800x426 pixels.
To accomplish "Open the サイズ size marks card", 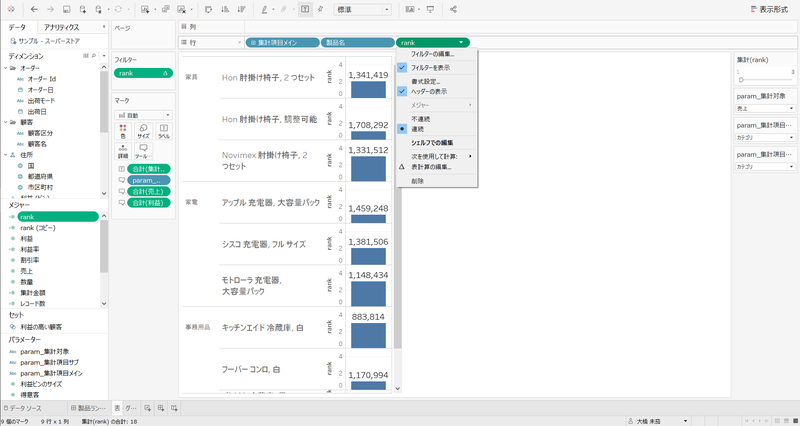I will click(x=143, y=131).
